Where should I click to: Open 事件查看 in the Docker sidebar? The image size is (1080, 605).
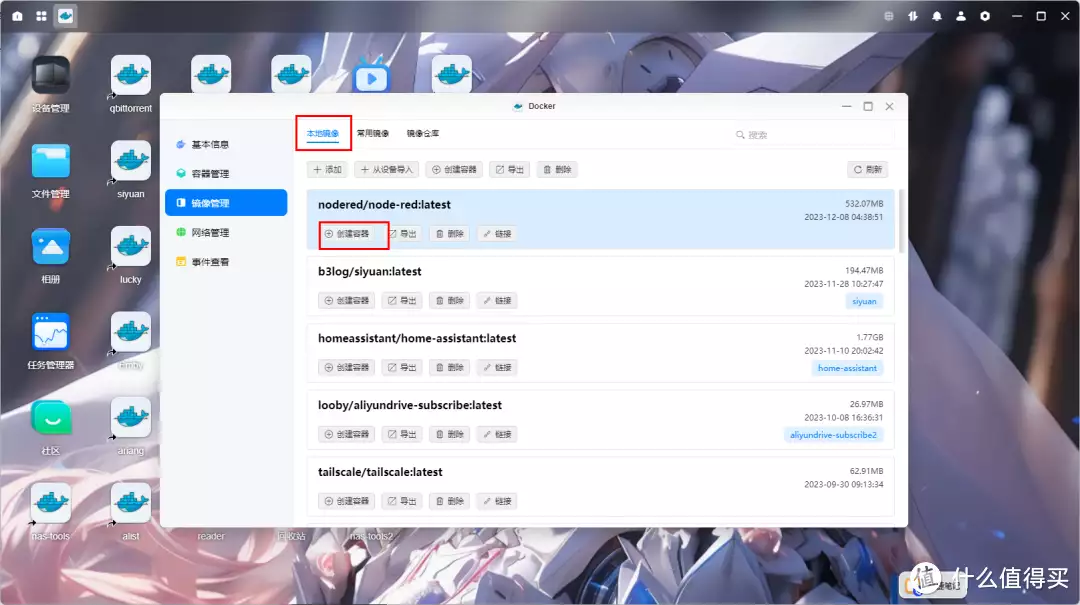(209, 262)
